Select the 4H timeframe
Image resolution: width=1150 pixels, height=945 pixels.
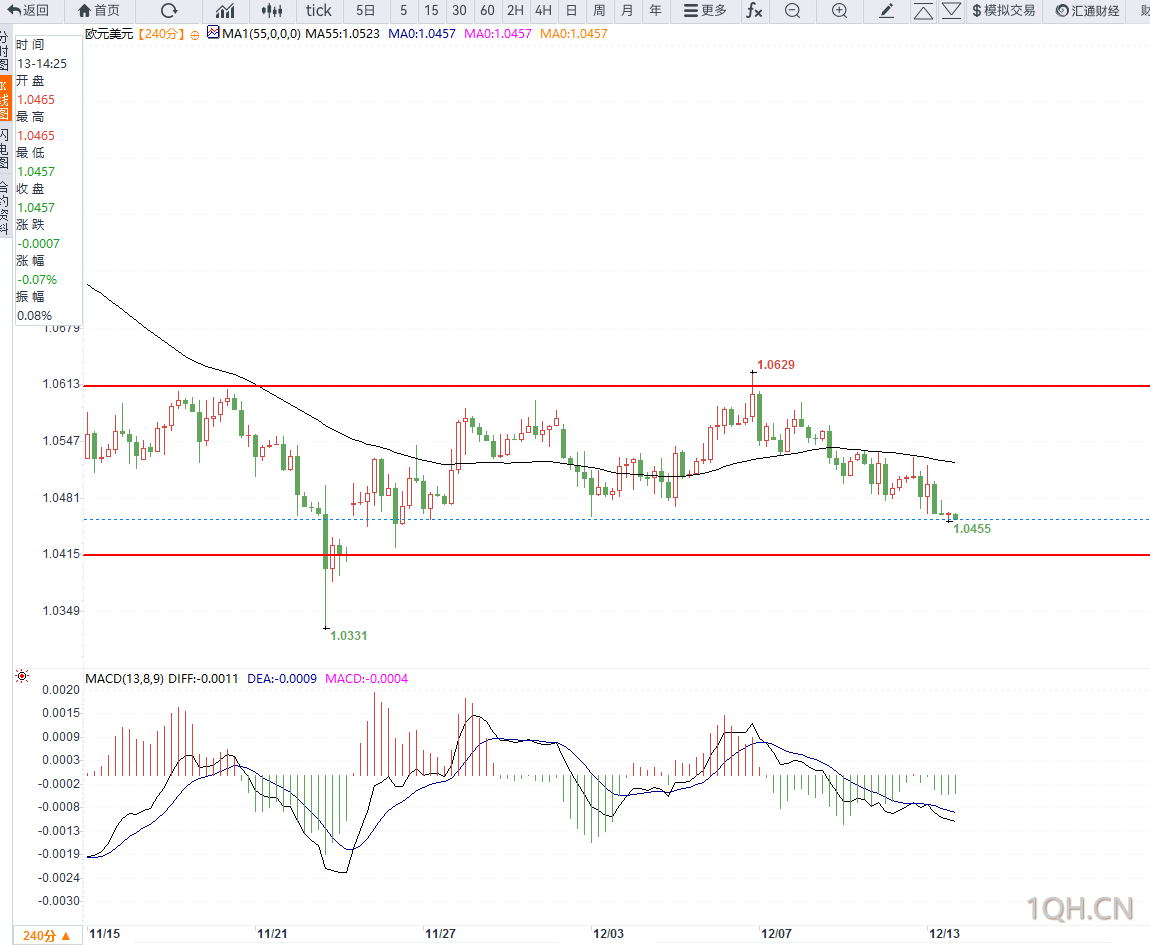pyautogui.click(x=543, y=11)
